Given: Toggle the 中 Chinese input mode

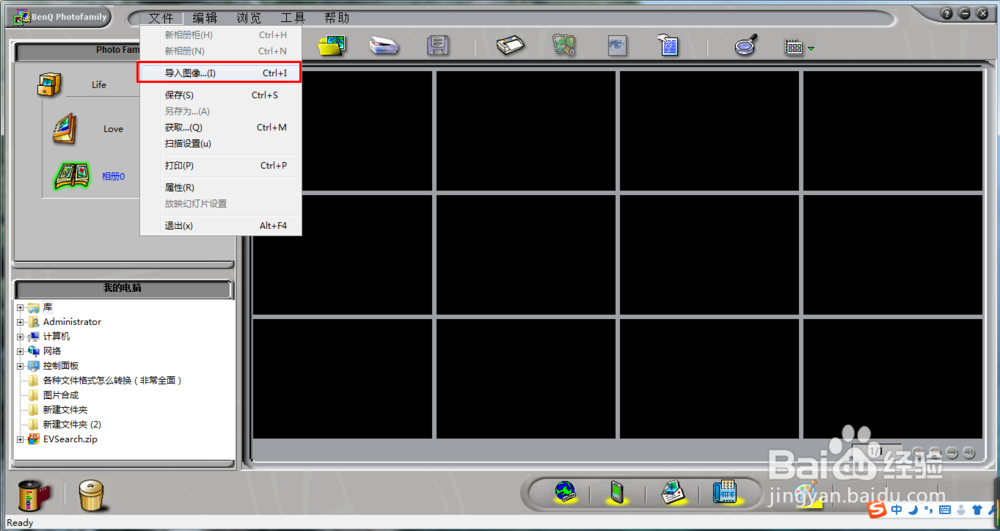Looking at the screenshot, I should point(897,510).
